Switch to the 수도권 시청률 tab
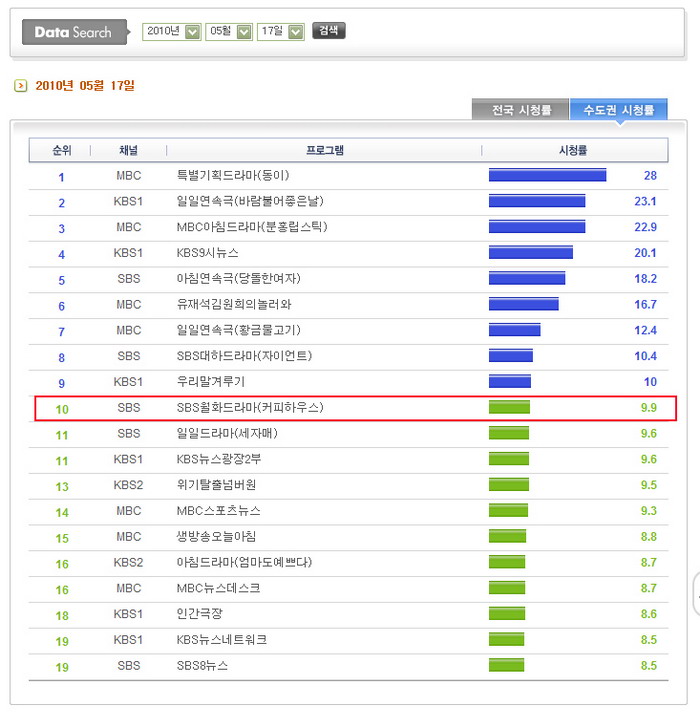 click(x=618, y=110)
